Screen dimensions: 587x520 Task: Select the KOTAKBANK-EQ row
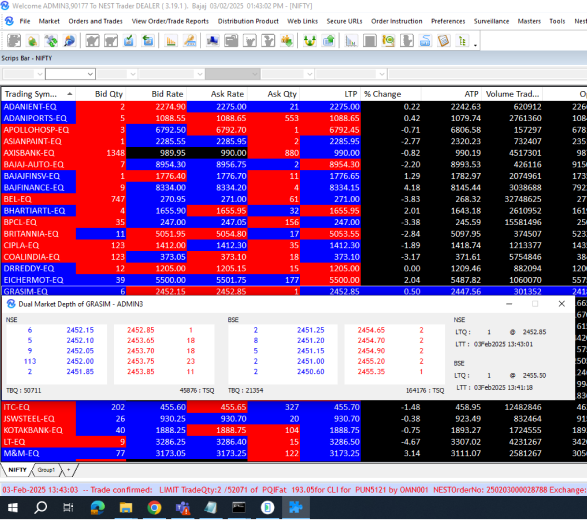click(294, 430)
